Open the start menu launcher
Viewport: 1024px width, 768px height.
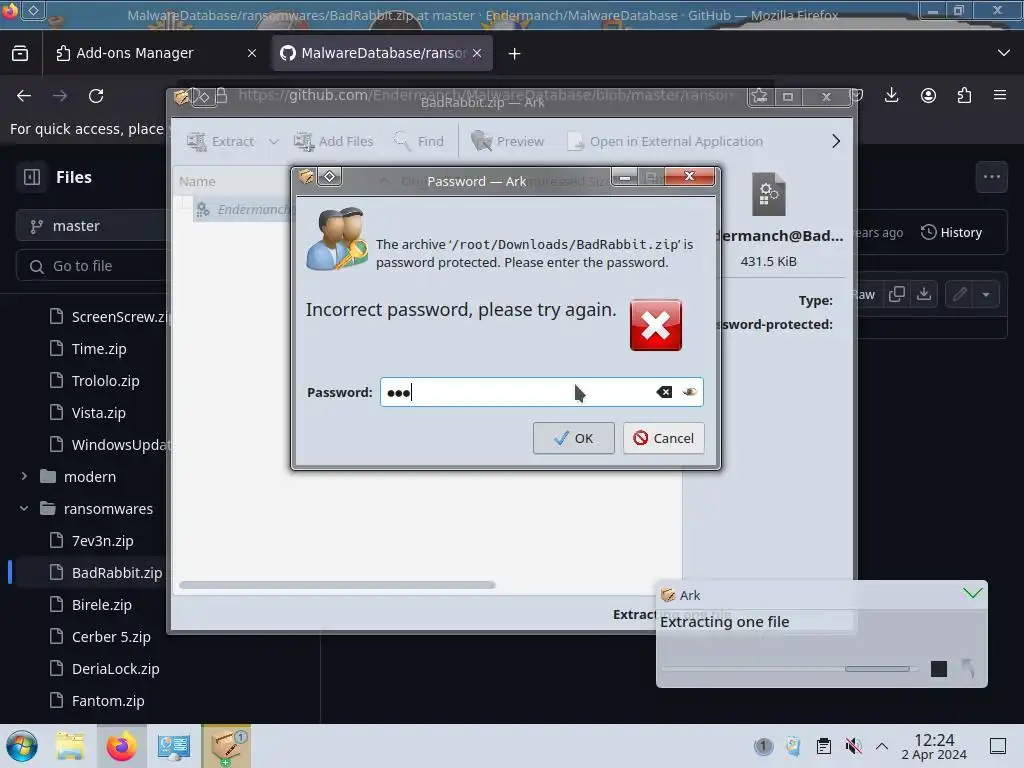pos(22,746)
